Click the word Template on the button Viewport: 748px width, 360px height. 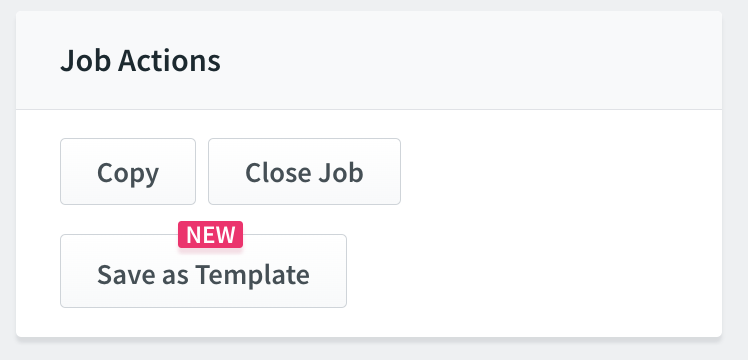(252, 275)
